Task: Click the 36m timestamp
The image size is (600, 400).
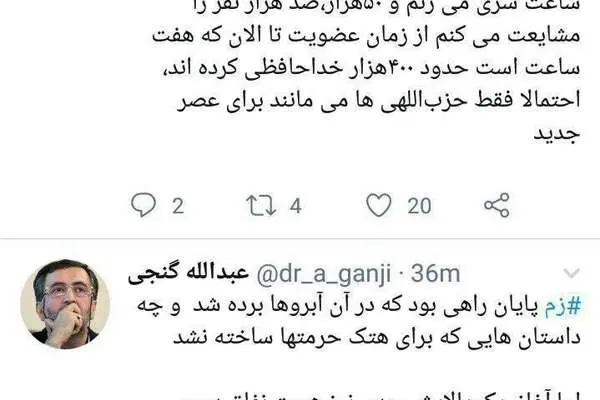Action: pyautogui.click(x=435, y=274)
